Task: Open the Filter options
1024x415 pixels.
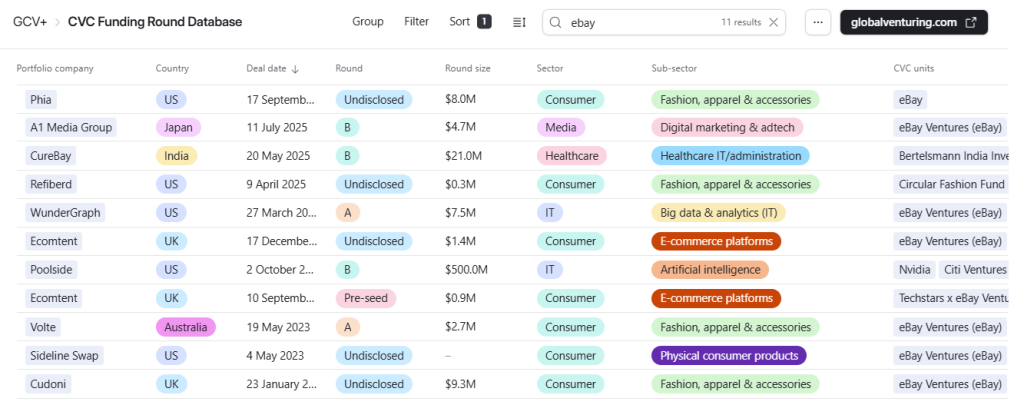Action: pyautogui.click(x=417, y=22)
